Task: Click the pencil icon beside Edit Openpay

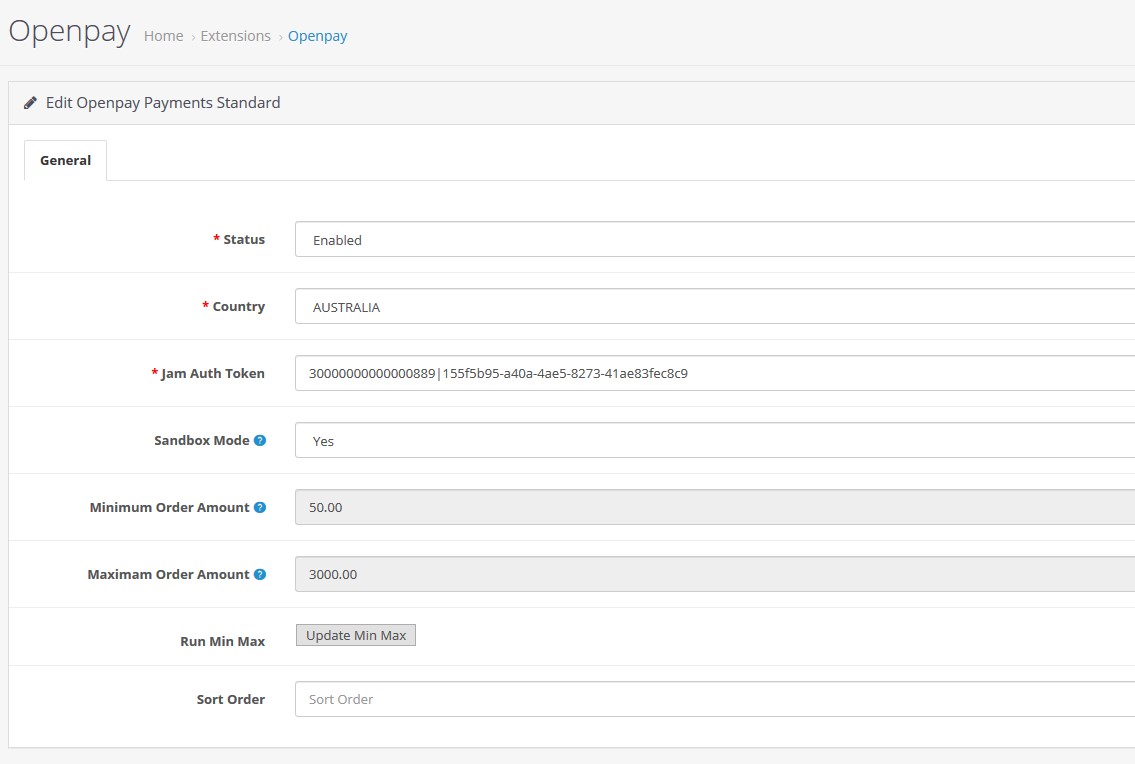Action: coord(30,103)
